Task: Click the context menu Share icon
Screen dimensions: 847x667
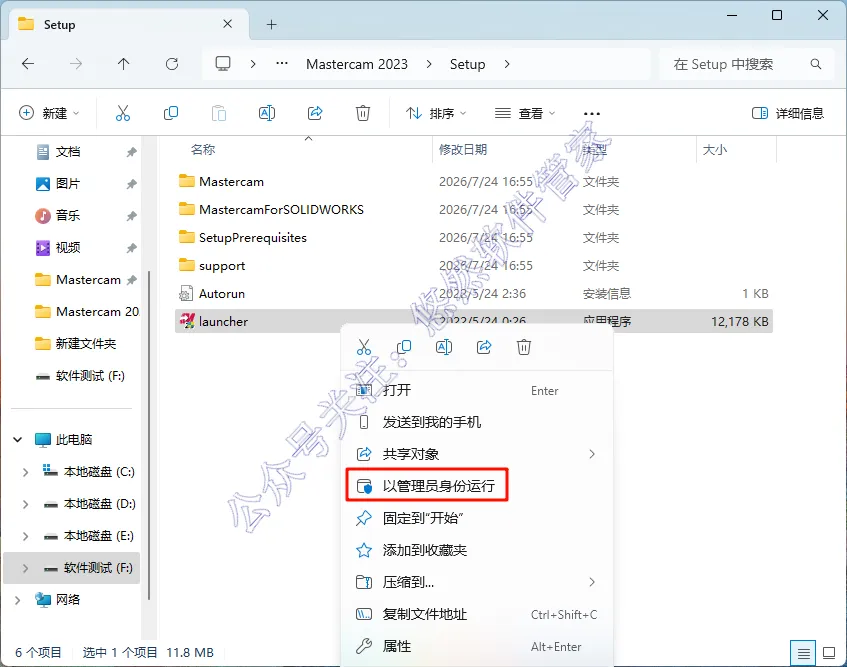Action: click(484, 347)
